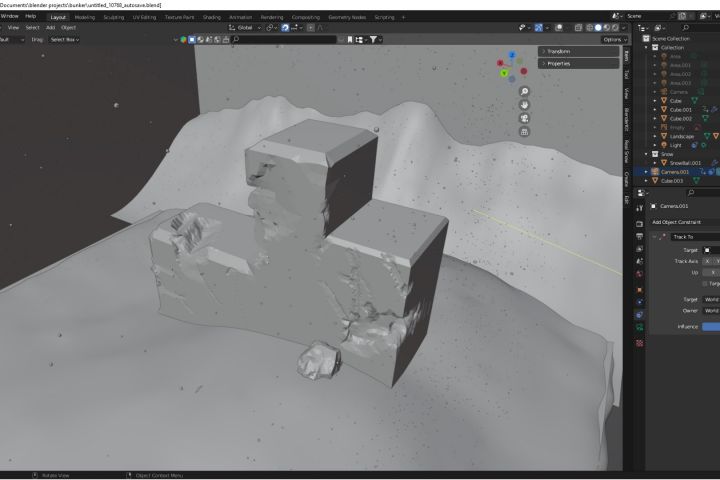Switch to Sculpting workspace tab
720x480 pixels.
tap(114, 17)
